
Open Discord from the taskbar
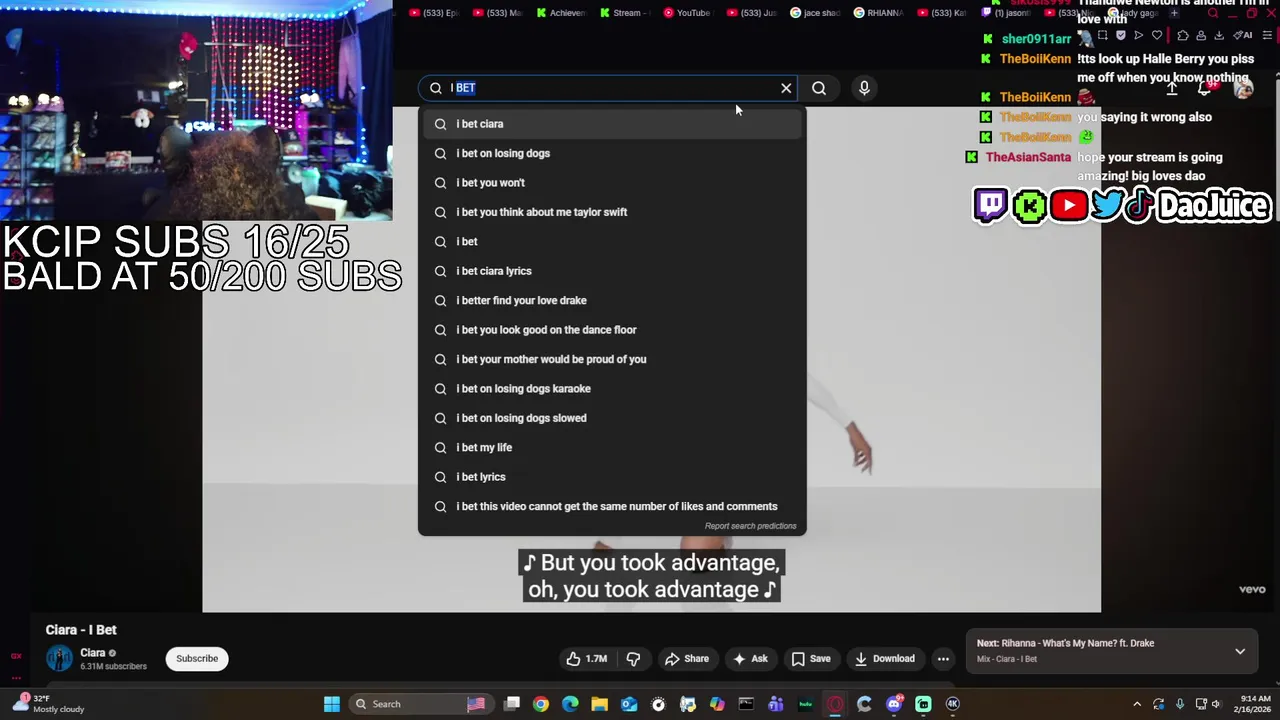[x=894, y=704]
